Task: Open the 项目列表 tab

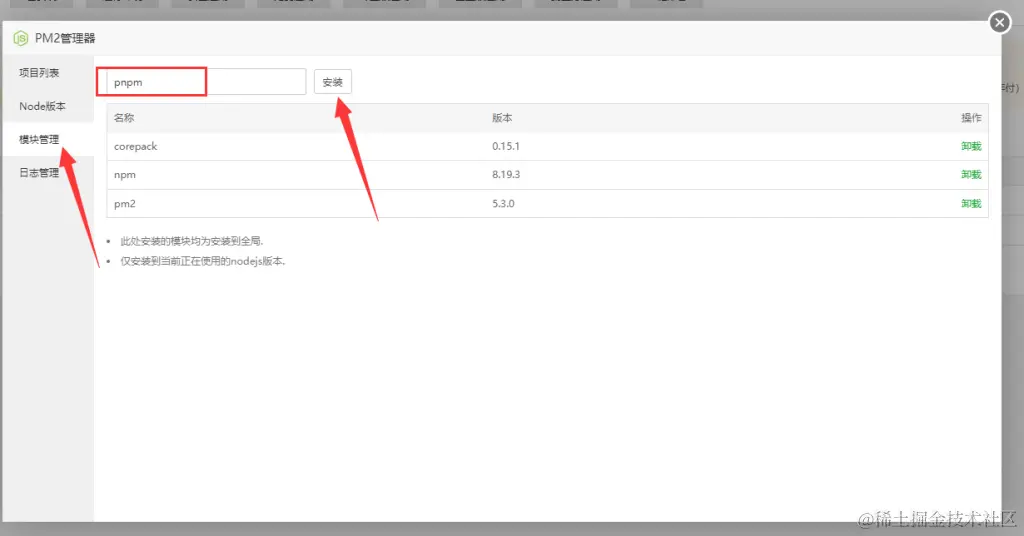Action: click(39, 72)
